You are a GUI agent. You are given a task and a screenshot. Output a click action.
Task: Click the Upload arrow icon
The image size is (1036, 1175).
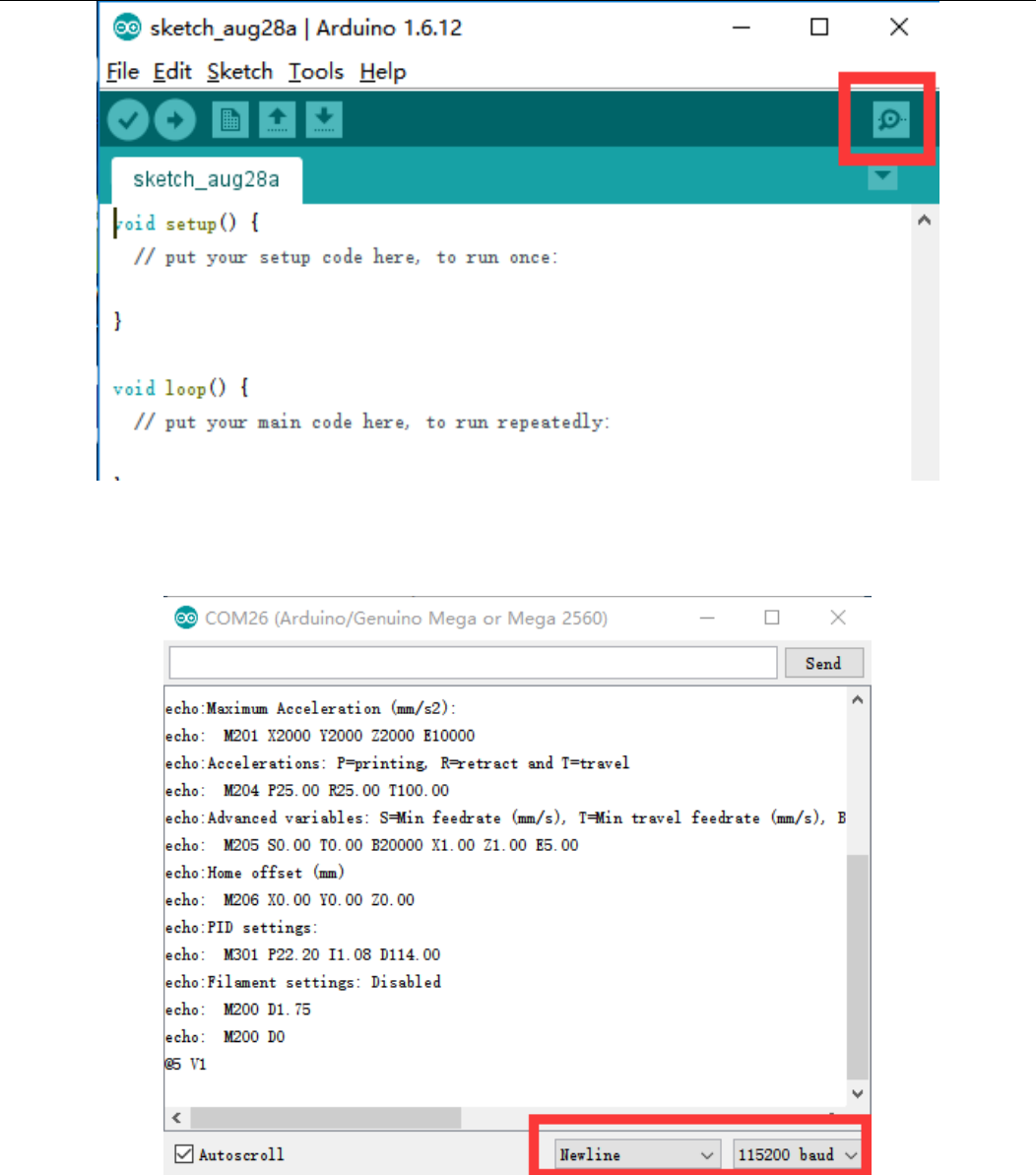point(175,120)
